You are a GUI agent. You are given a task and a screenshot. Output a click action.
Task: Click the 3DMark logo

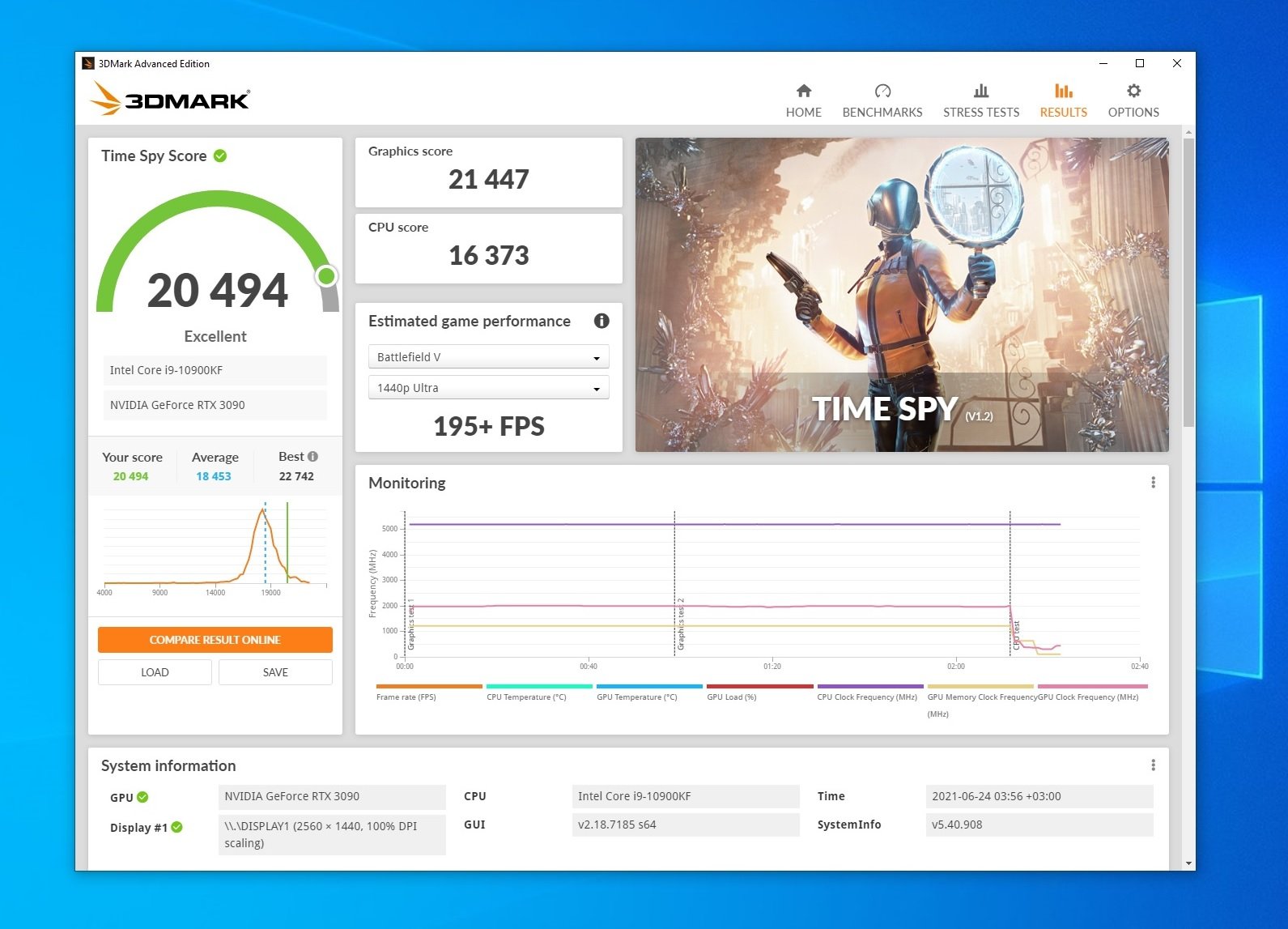coord(170,98)
